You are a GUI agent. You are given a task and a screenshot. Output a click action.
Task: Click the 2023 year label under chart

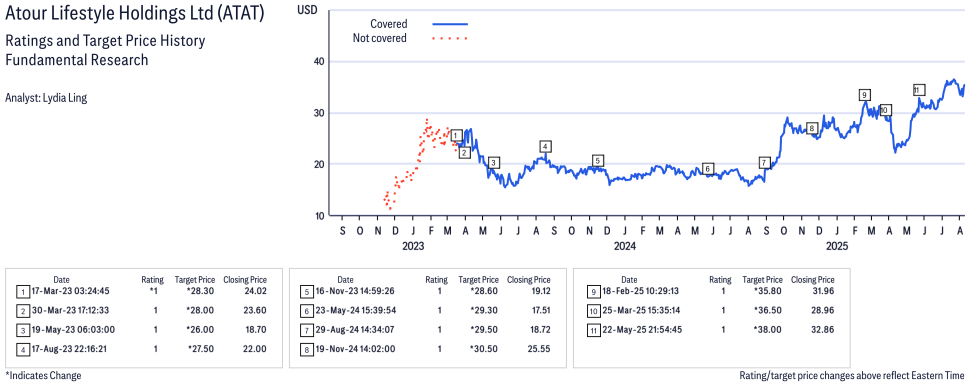click(x=413, y=246)
